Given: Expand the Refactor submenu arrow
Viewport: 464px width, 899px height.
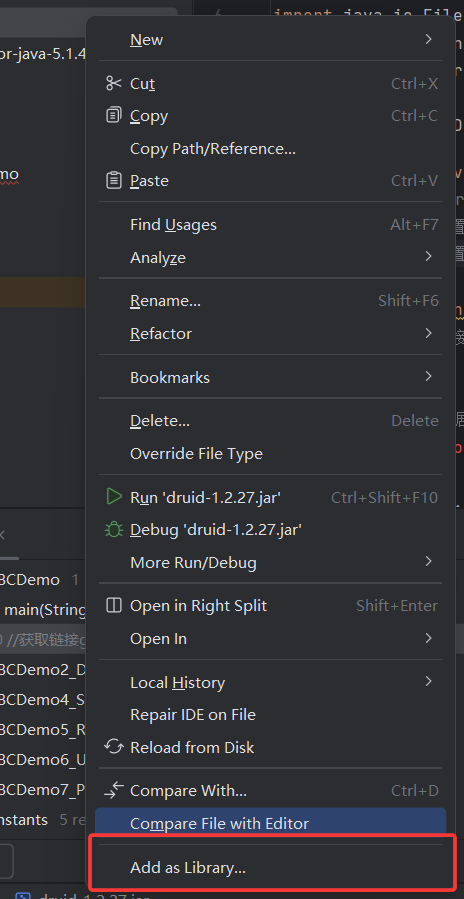Looking at the screenshot, I should pos(428,333).
